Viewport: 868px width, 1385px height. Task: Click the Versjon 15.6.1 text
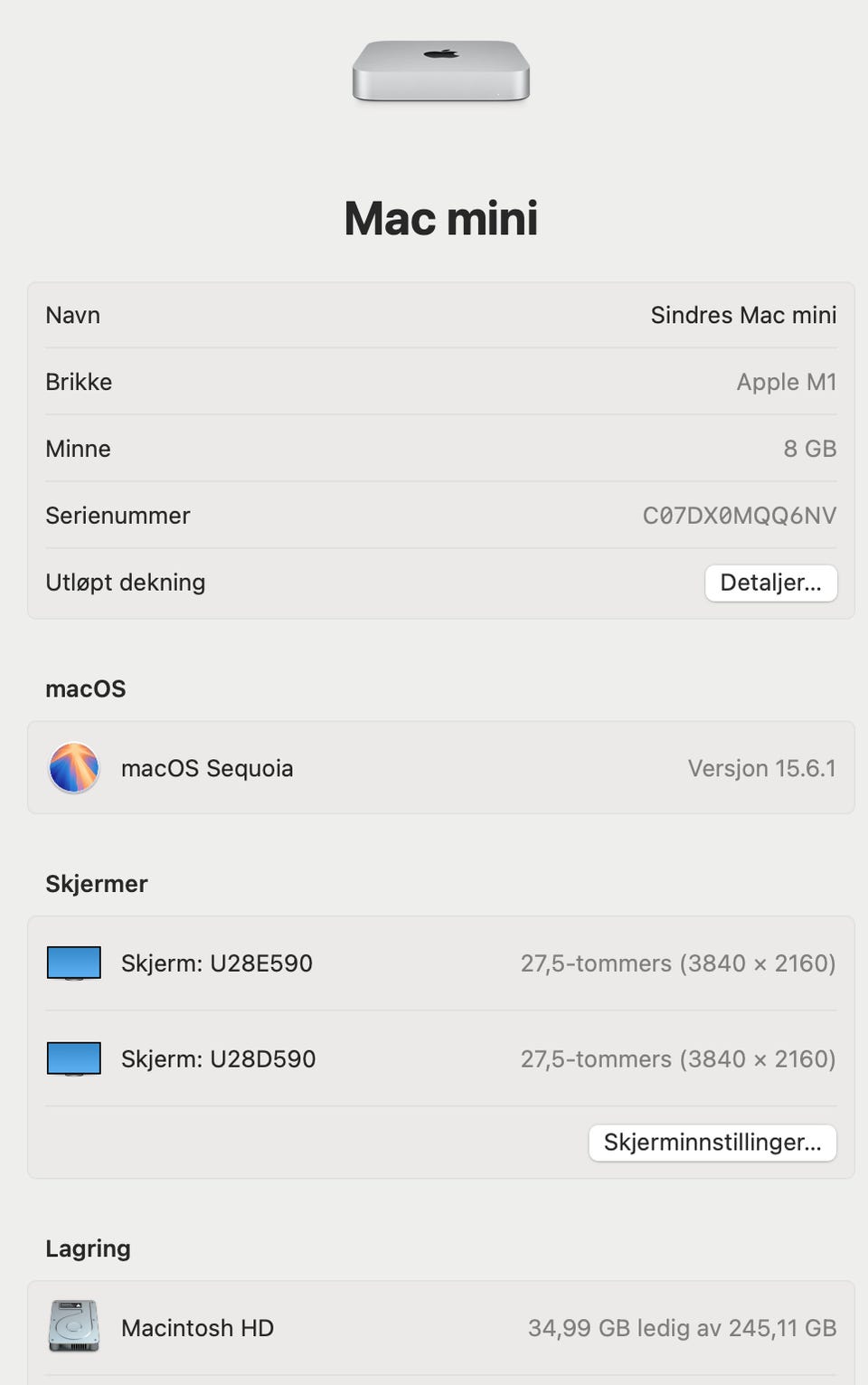point(761,768)
